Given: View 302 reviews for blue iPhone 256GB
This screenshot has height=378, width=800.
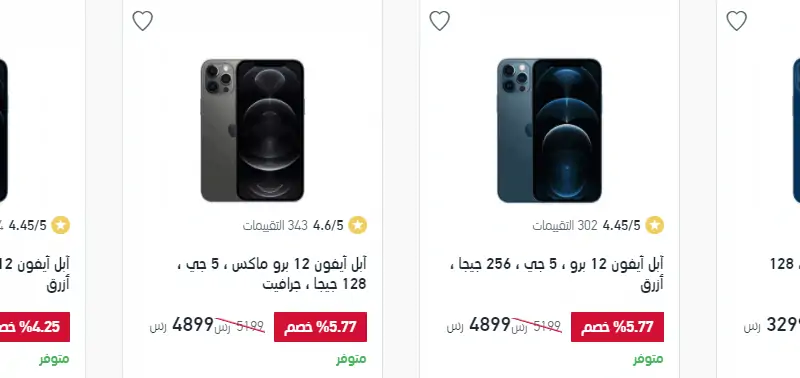Looking at the screenshot, I should [x=565, y=225].
